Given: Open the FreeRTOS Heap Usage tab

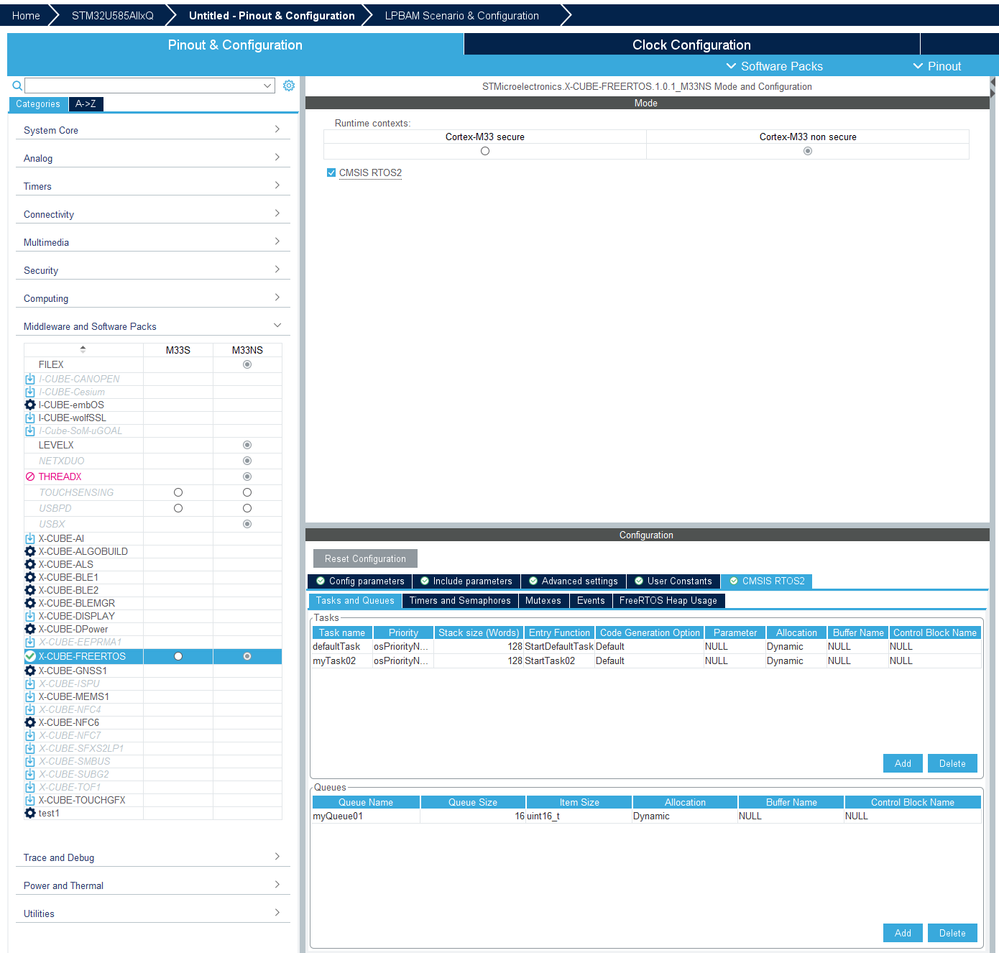Looking at the screenshot, I should click(x=668, y=600).
